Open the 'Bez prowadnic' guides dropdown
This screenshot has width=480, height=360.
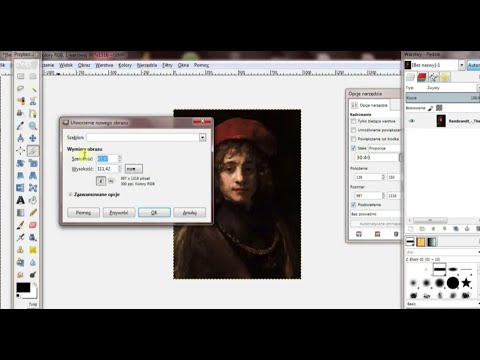click(x=375, y=214)
